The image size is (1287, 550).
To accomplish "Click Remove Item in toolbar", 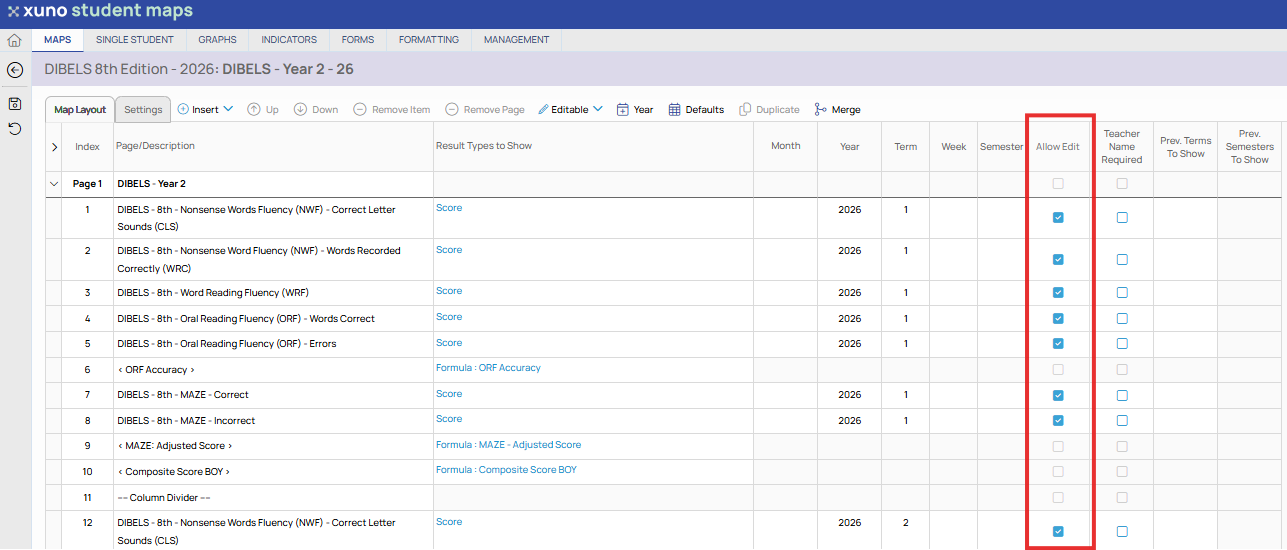I will click(x=391, y=109).
